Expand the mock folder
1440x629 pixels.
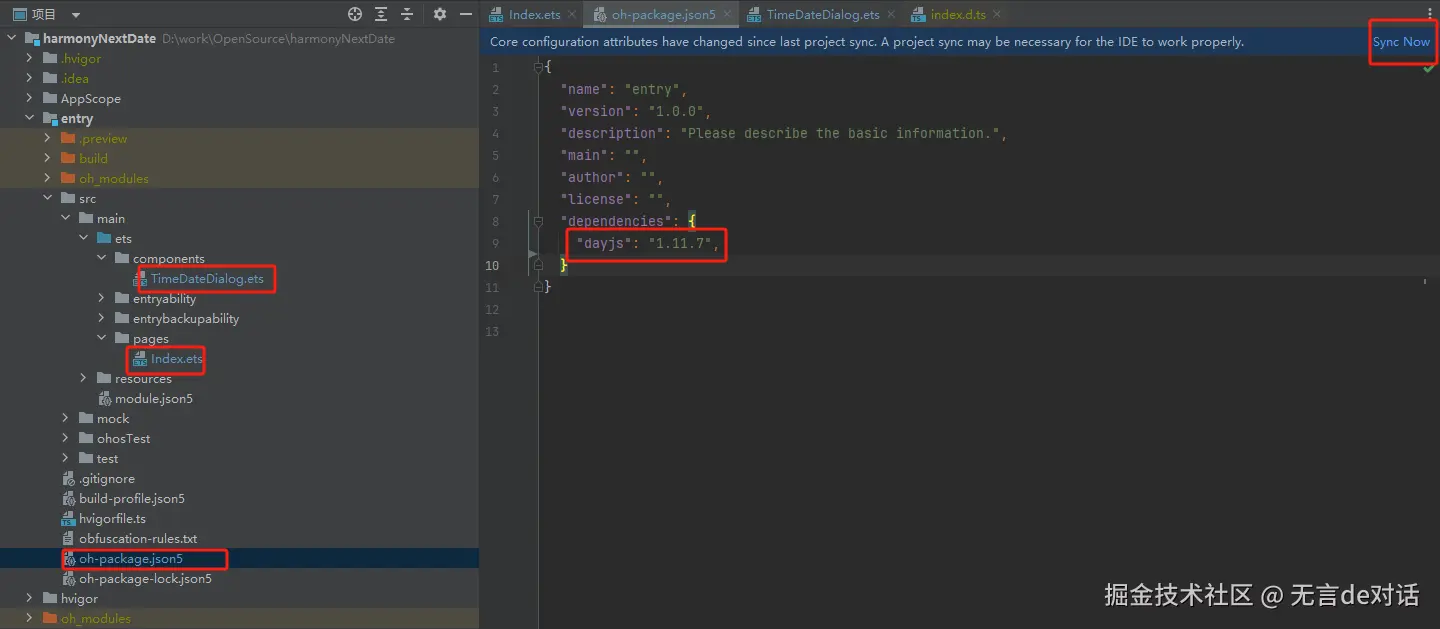pyautogui.click(x=66, y=418)
